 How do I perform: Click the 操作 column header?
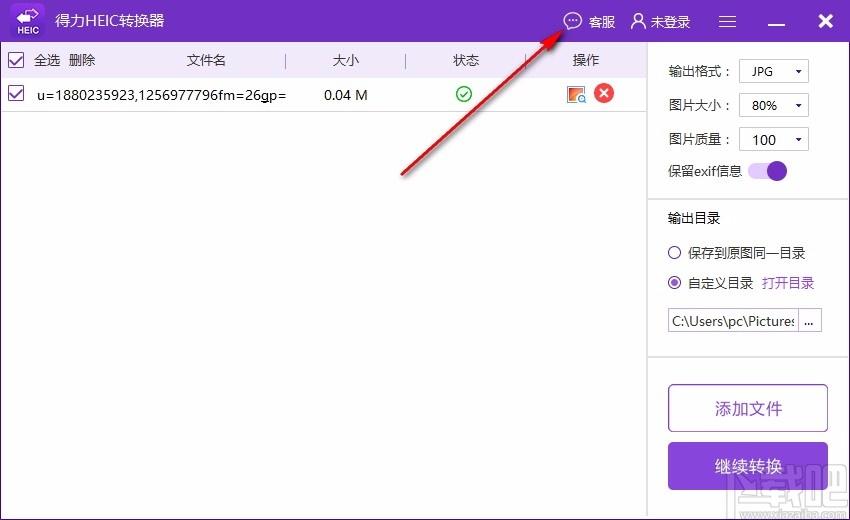586,60
